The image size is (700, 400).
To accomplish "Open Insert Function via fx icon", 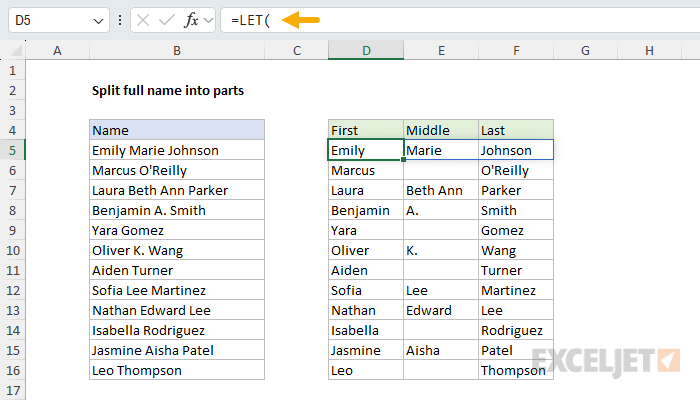I will click(191, 20).
